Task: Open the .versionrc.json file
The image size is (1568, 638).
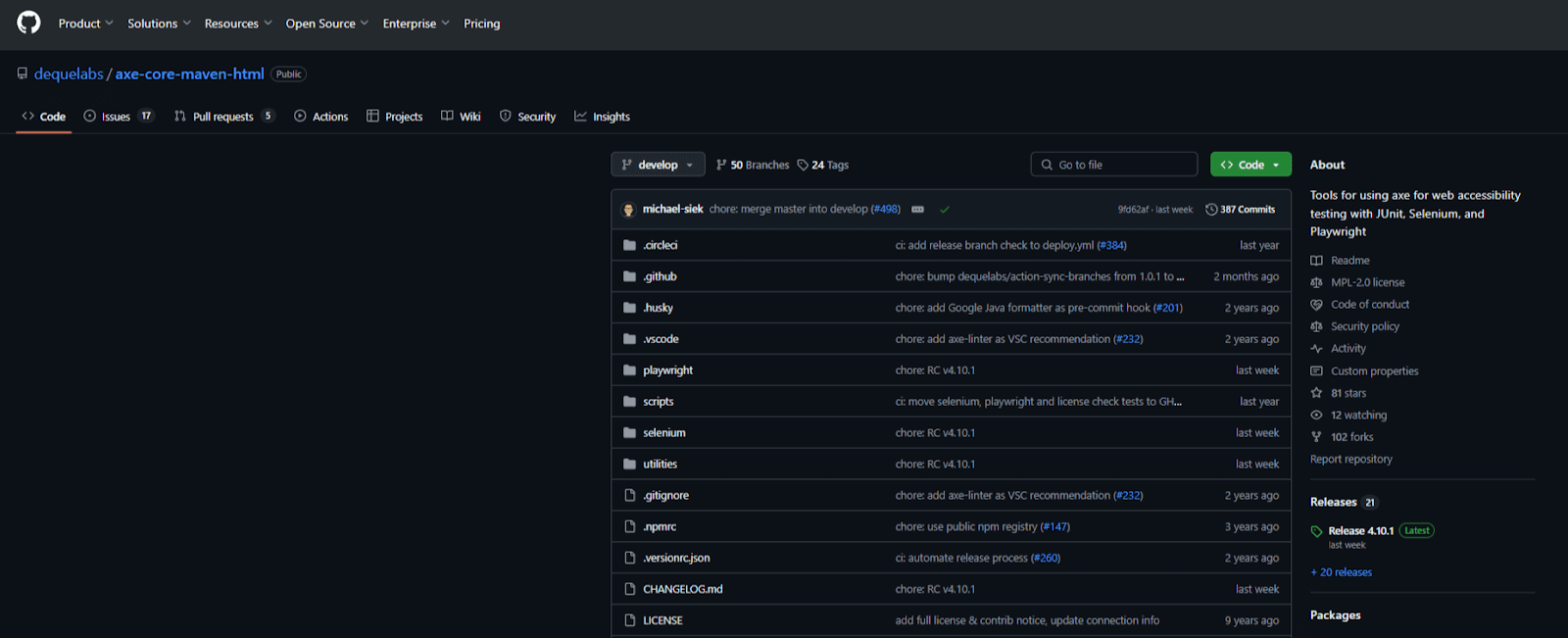Action: (x=676, y=558)
